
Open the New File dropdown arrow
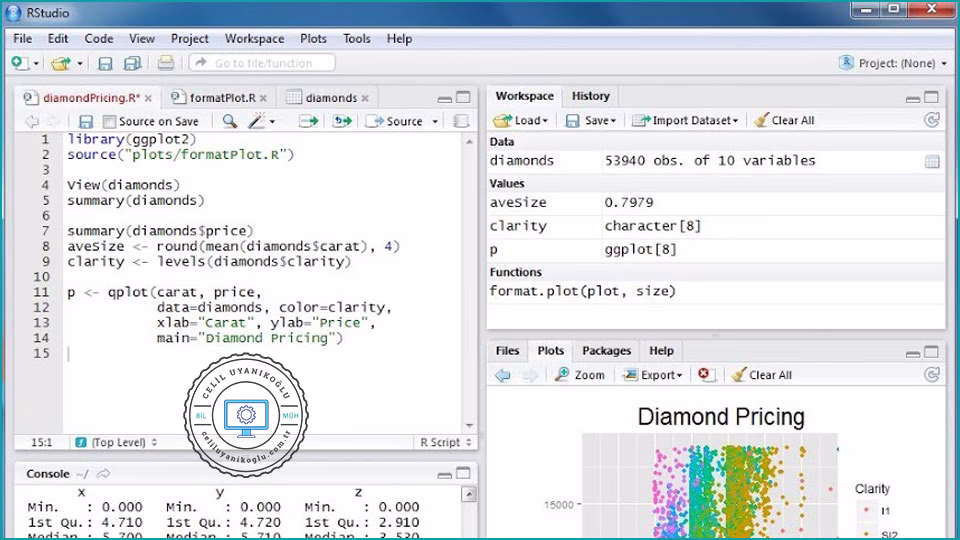tap(36, 63)
